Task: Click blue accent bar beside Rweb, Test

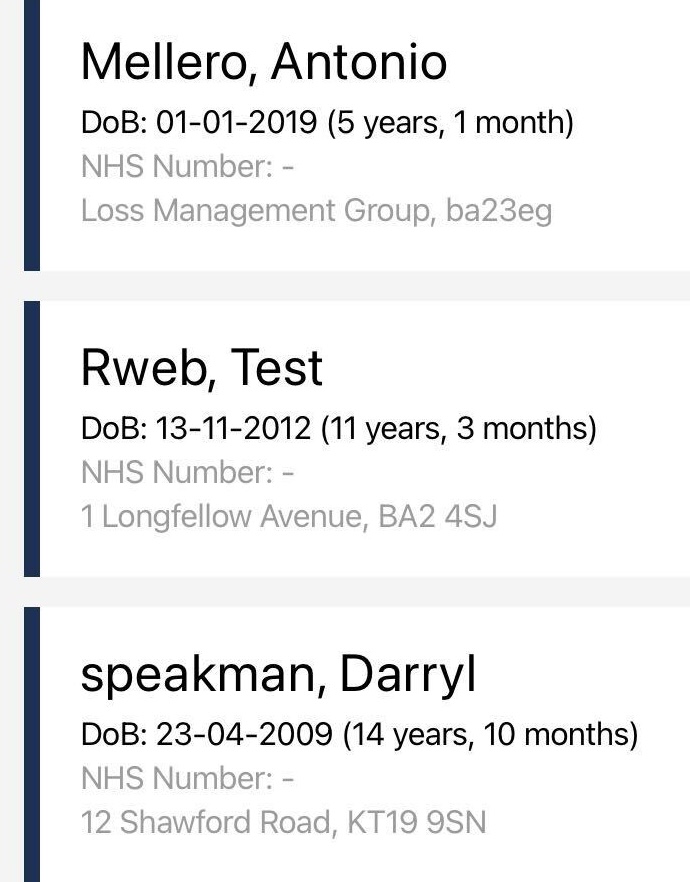Action: (31, 438)
